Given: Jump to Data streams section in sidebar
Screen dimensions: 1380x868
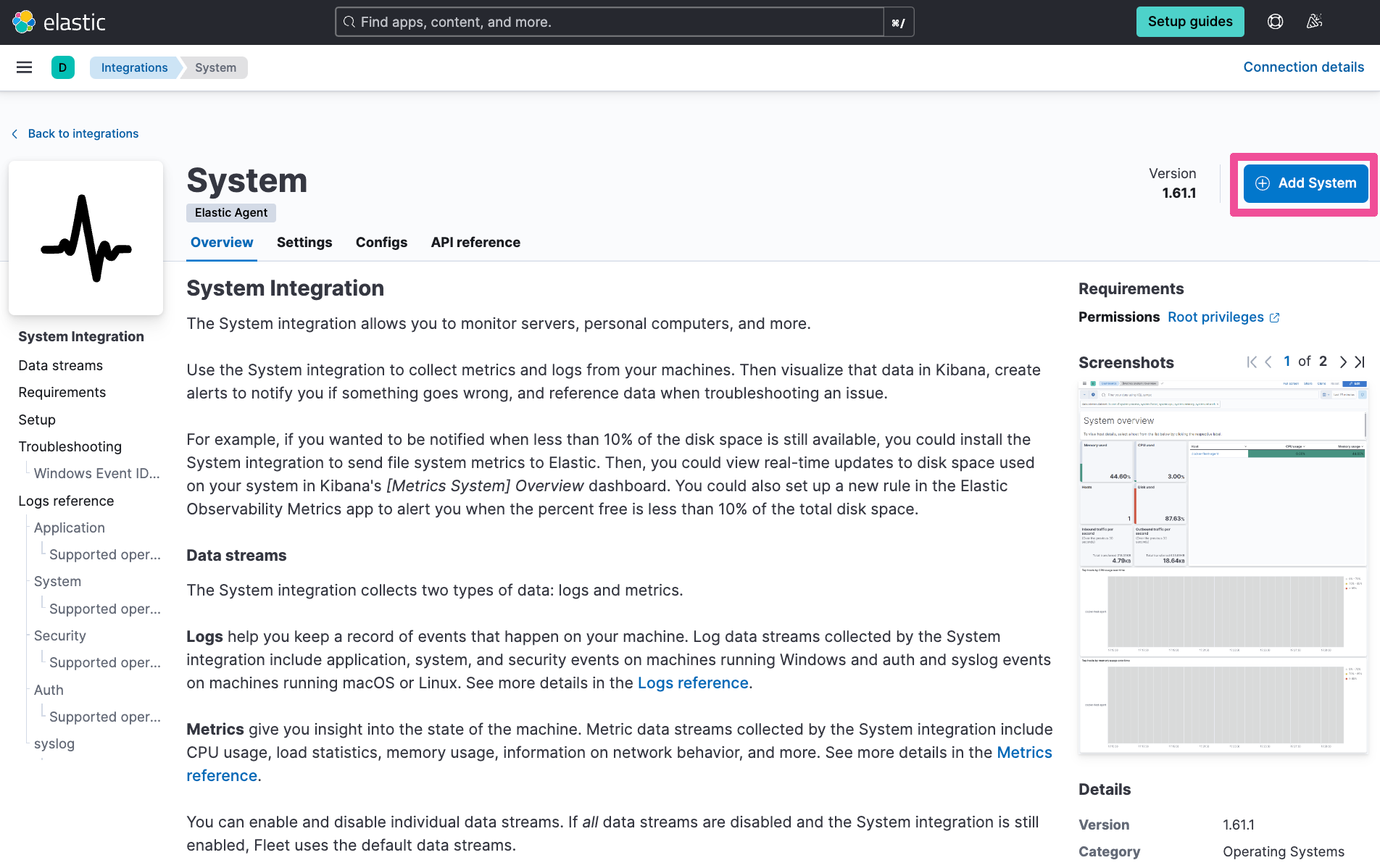Looking at the screenshot, I should pos(61,365).
